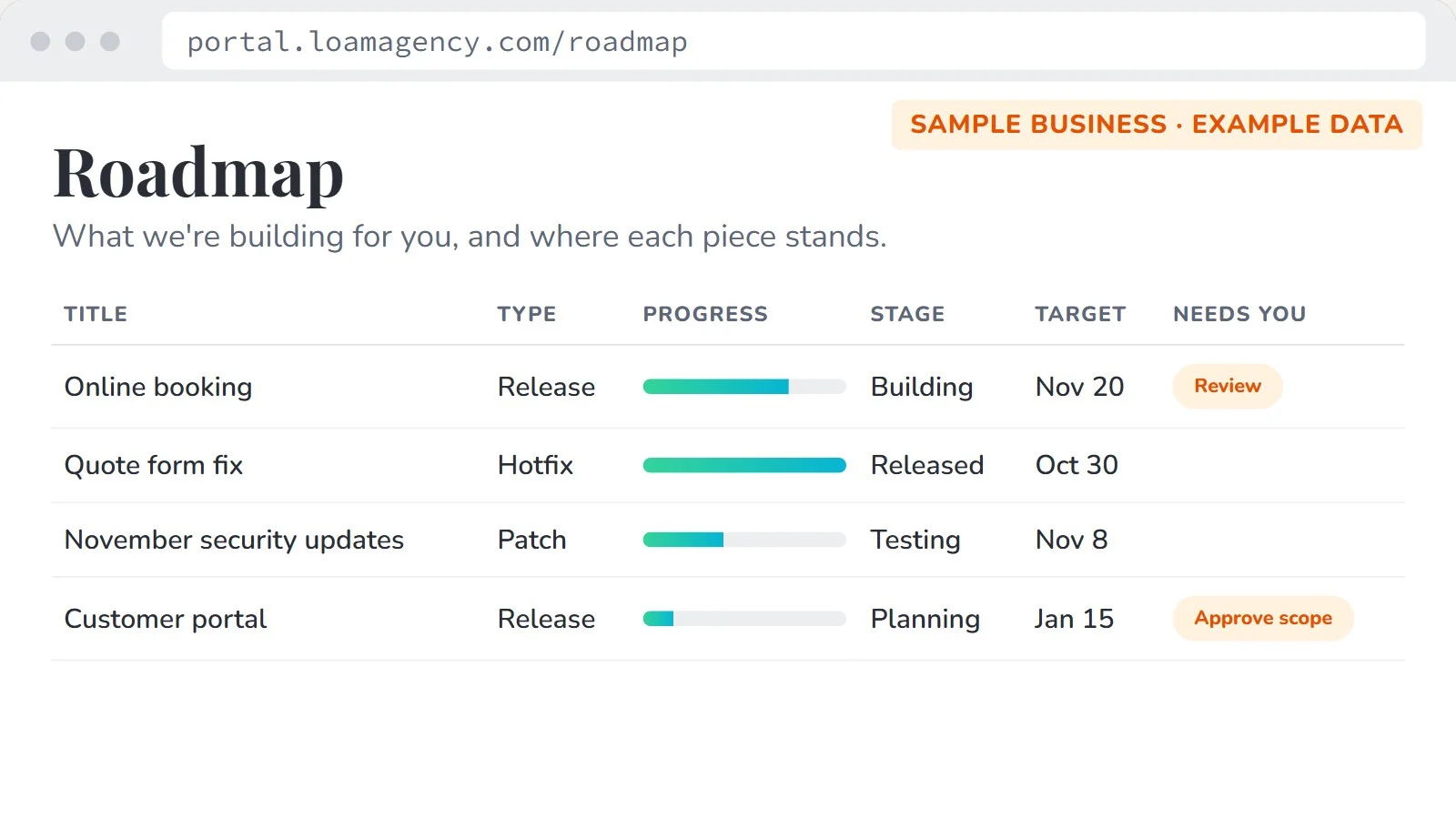Viewport: 1456px width, 819px height.
Task: Click the "Nov 8" target date
Action: click(1071, 540)
